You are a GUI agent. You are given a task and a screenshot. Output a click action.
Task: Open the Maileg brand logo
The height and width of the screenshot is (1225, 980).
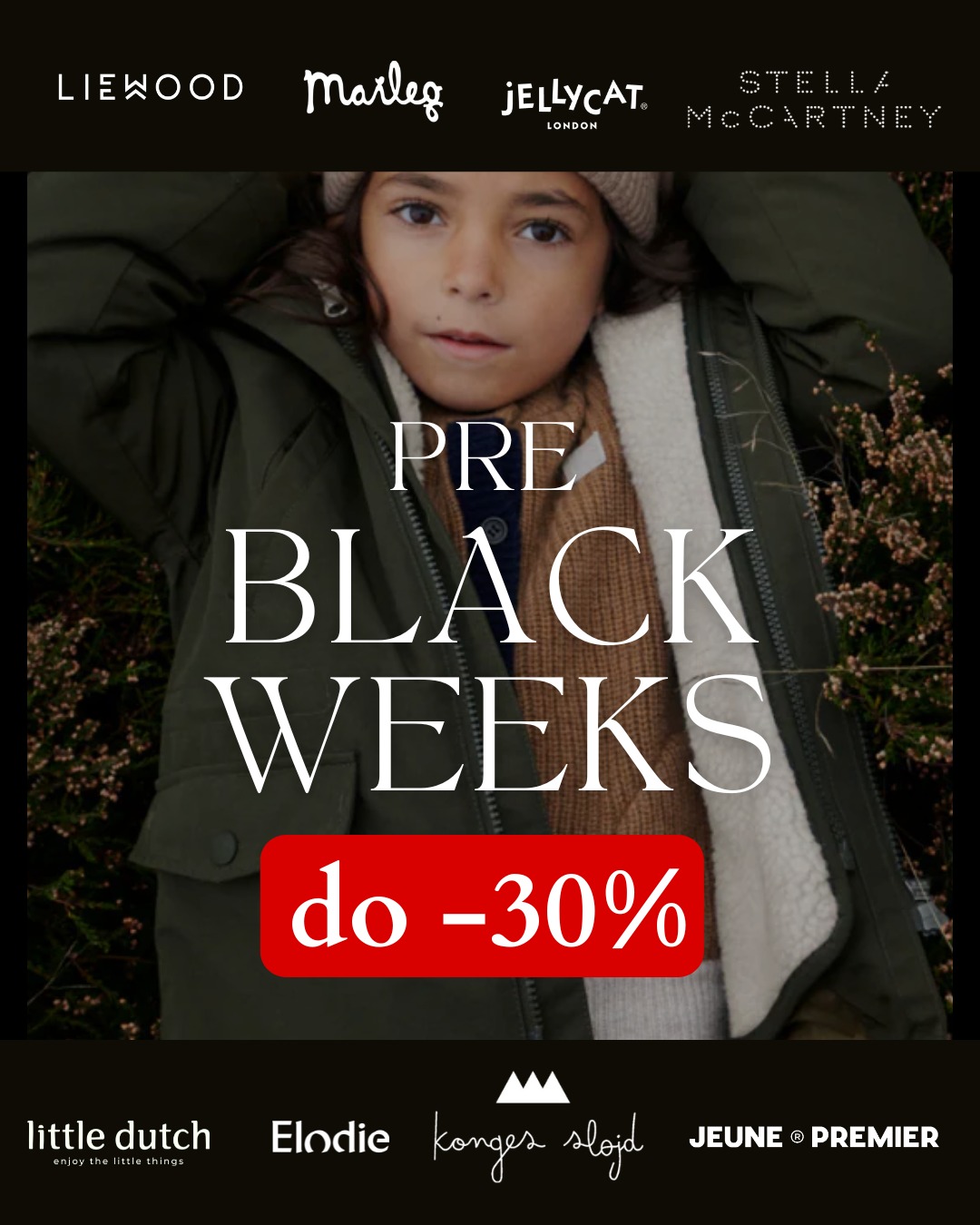pos(373,94)
